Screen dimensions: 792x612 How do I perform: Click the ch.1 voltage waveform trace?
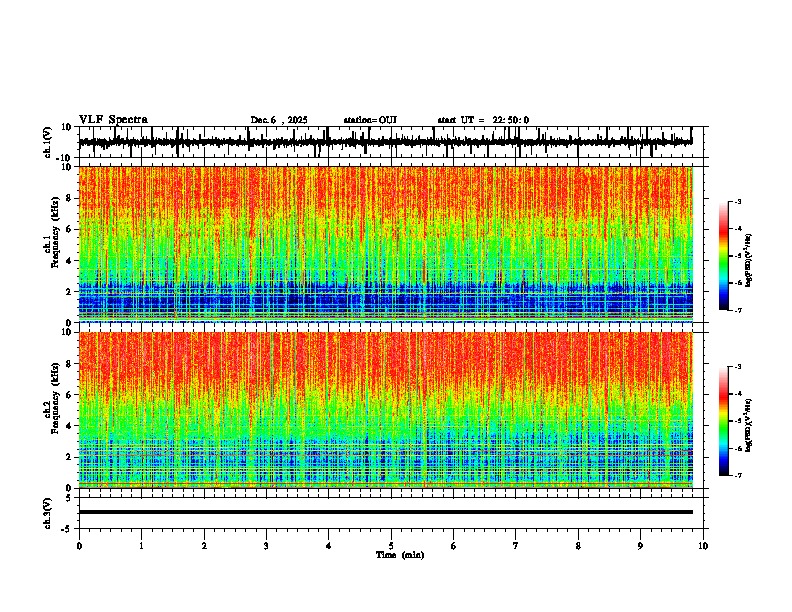[385, 142]
